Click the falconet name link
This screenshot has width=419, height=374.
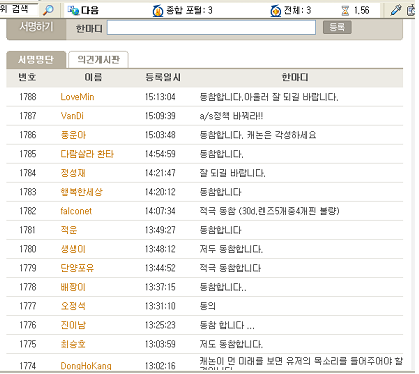pos(76,211)
